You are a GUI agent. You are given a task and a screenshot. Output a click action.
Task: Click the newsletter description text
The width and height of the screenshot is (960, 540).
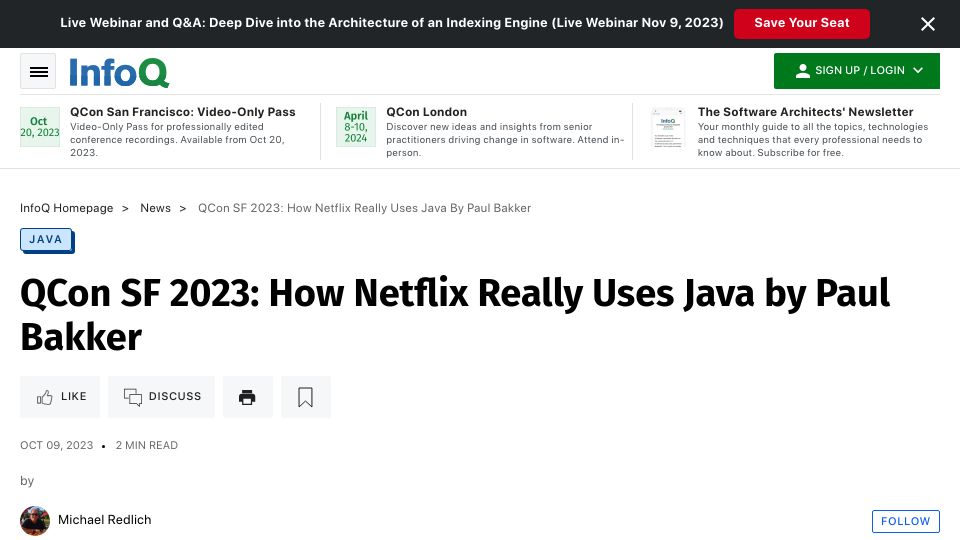coord(812,140)
